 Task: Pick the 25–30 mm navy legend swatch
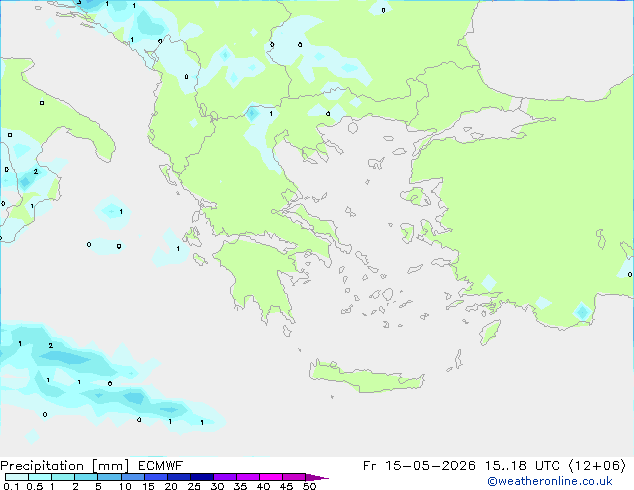[202, 477]
